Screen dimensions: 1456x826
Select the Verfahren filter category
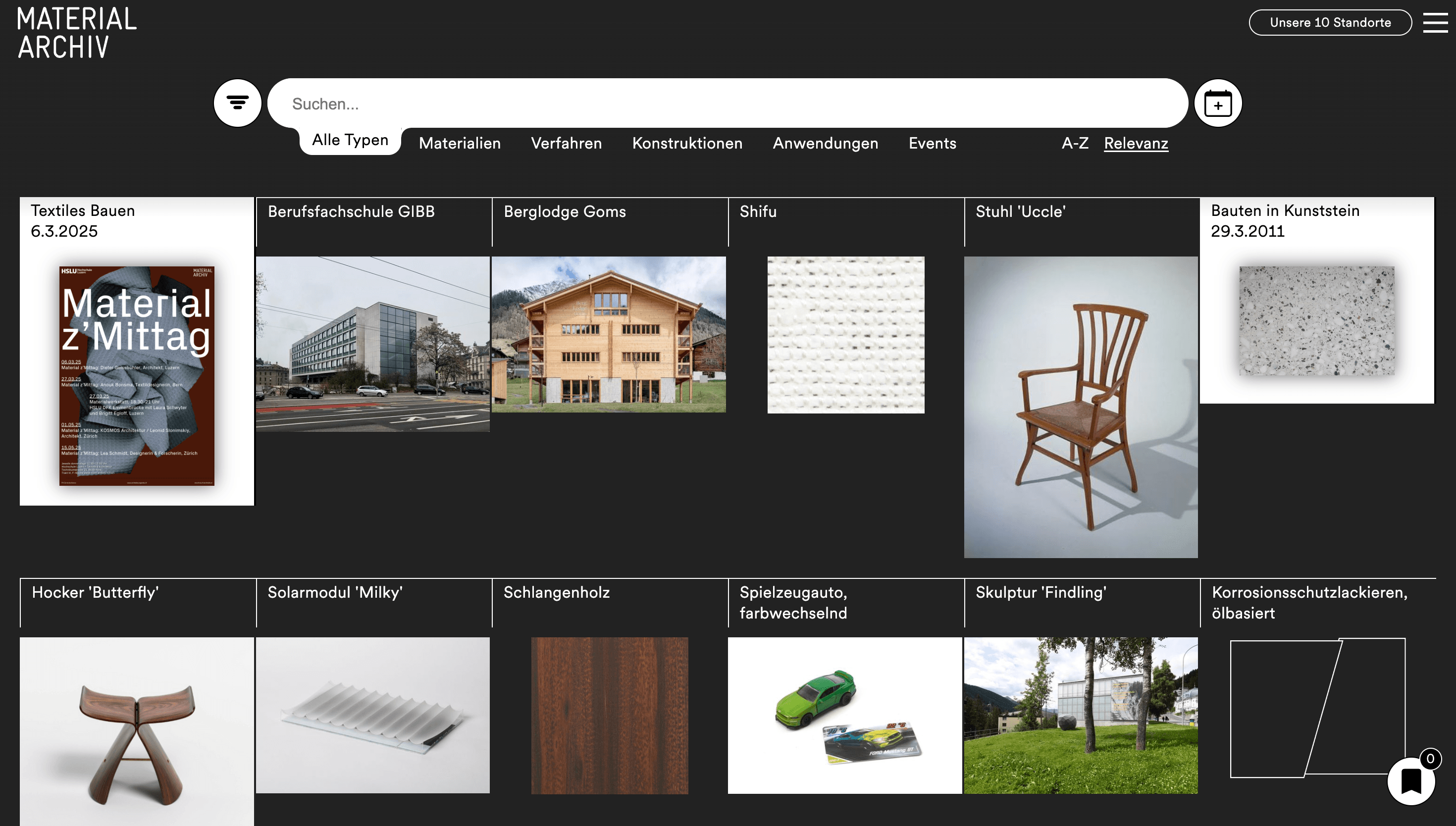tap(566, 144)
